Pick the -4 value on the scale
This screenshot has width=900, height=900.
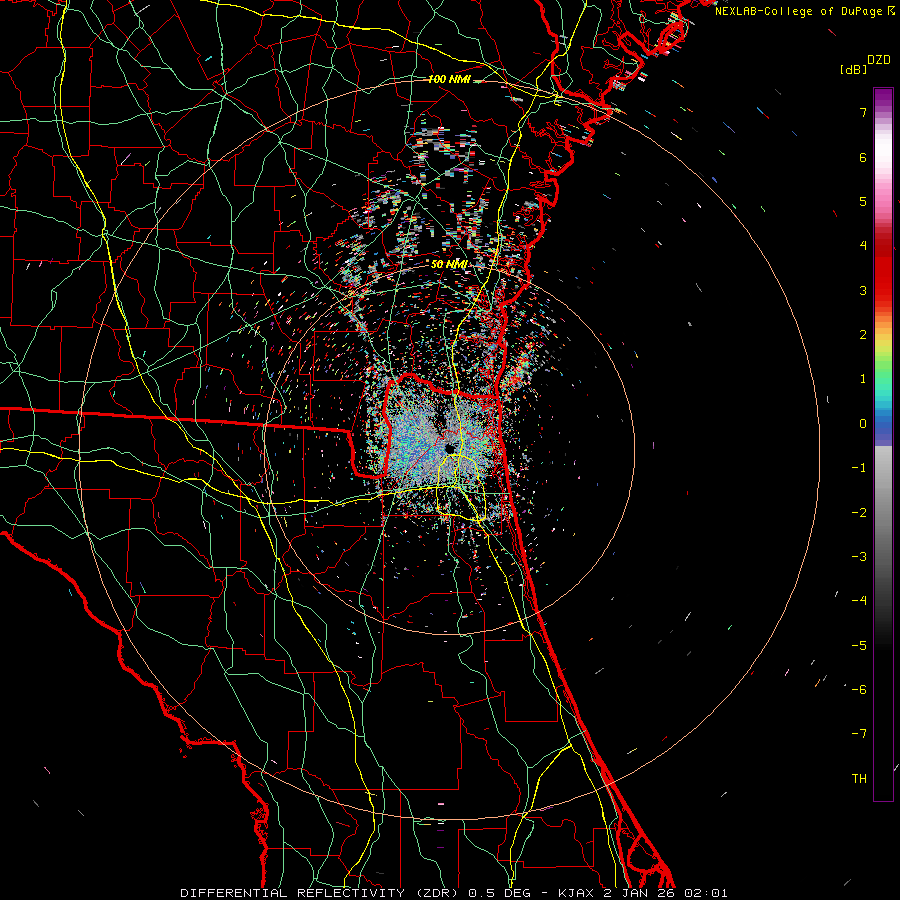(859, 600)
